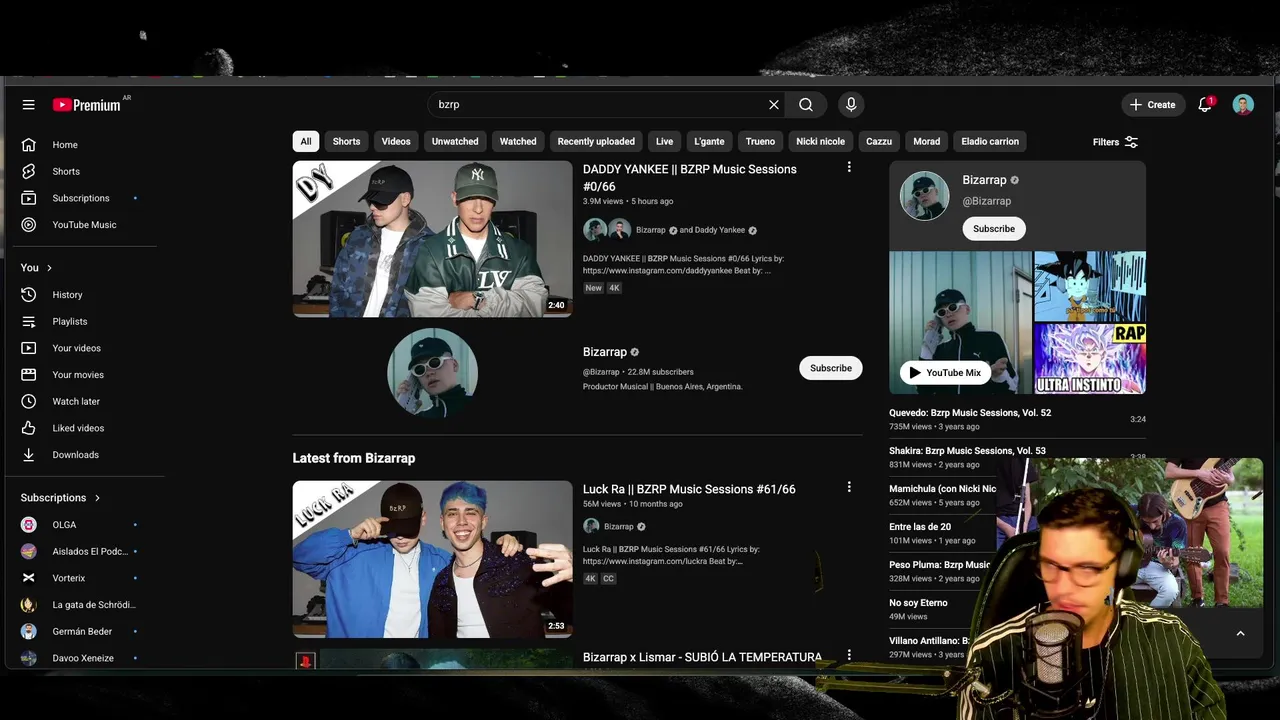
Task: Open No soy Eterno track
Action: coord(918,603)
